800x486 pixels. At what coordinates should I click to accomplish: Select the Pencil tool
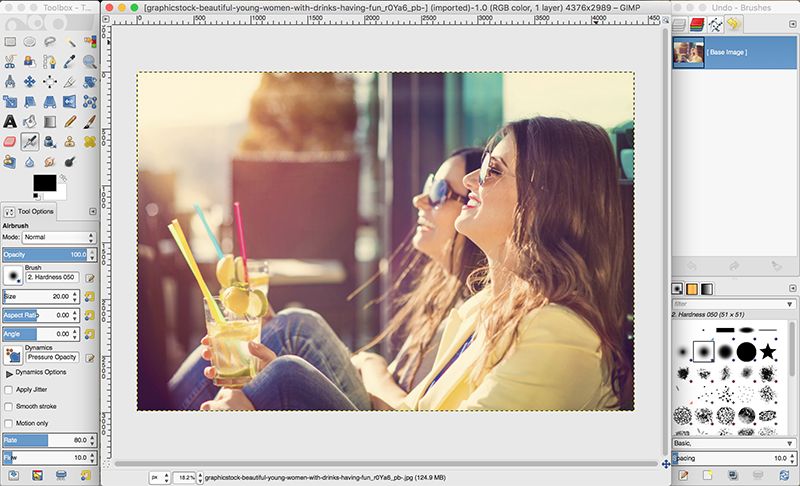[70, 121]
